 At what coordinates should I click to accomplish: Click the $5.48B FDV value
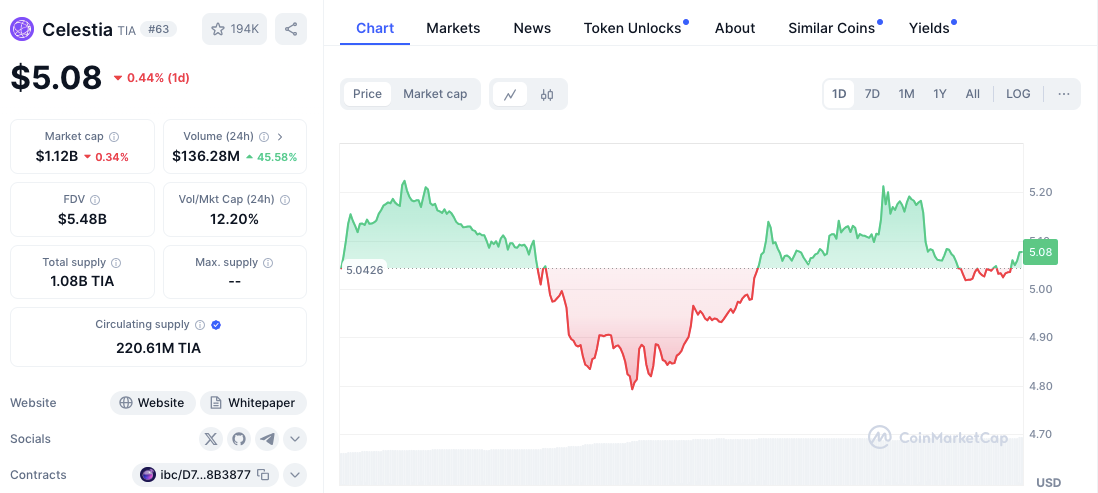coord(82,219)
